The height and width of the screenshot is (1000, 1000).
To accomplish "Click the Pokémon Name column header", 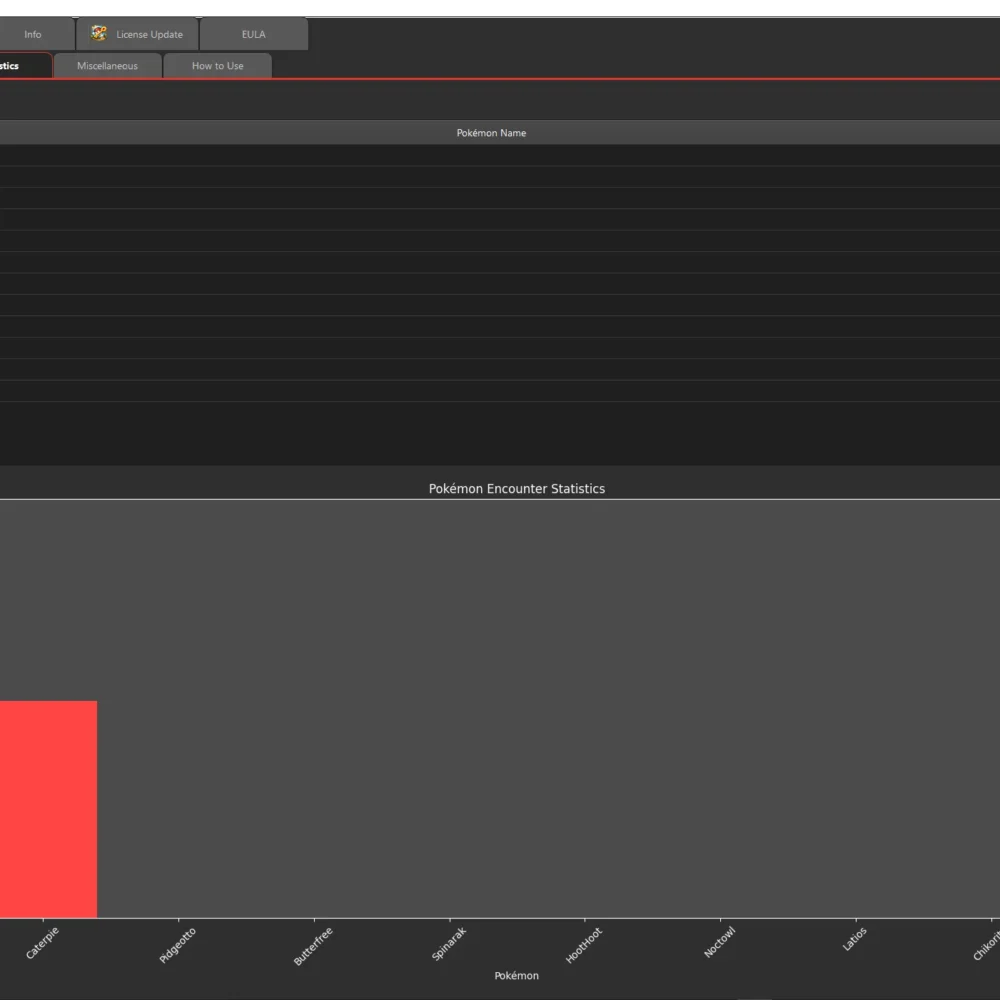I will point(491,133).
